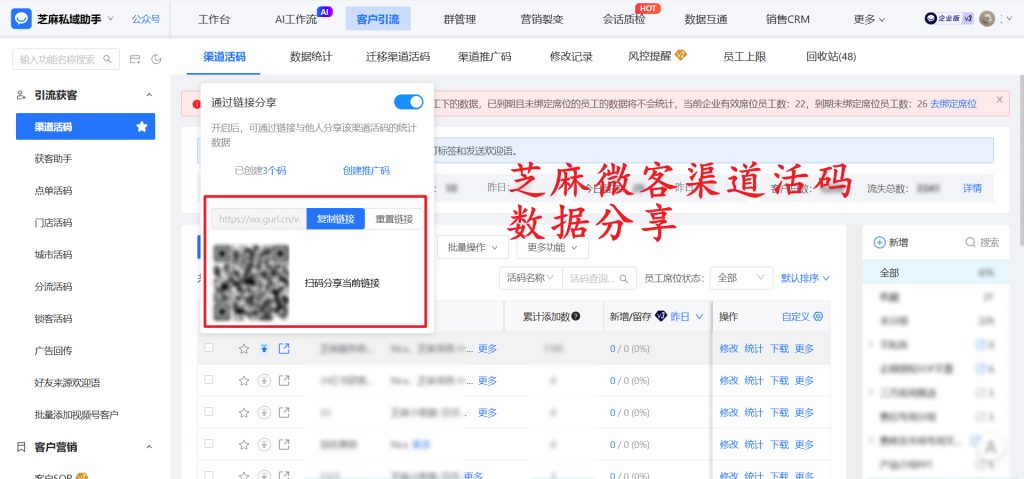The height and width of the screenshot is (479, 1024).
Task: Click blue pin-to-top icon in first row
Action: (264, 349)
